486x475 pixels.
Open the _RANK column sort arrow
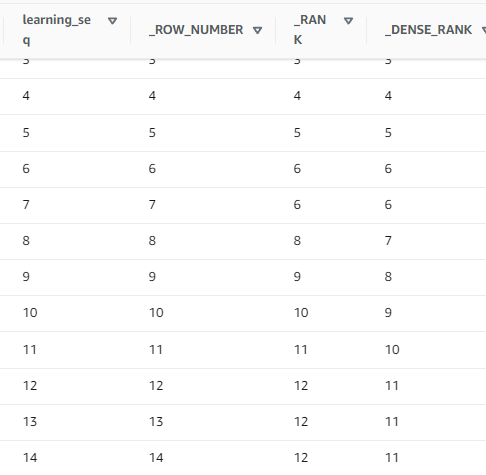348,21
